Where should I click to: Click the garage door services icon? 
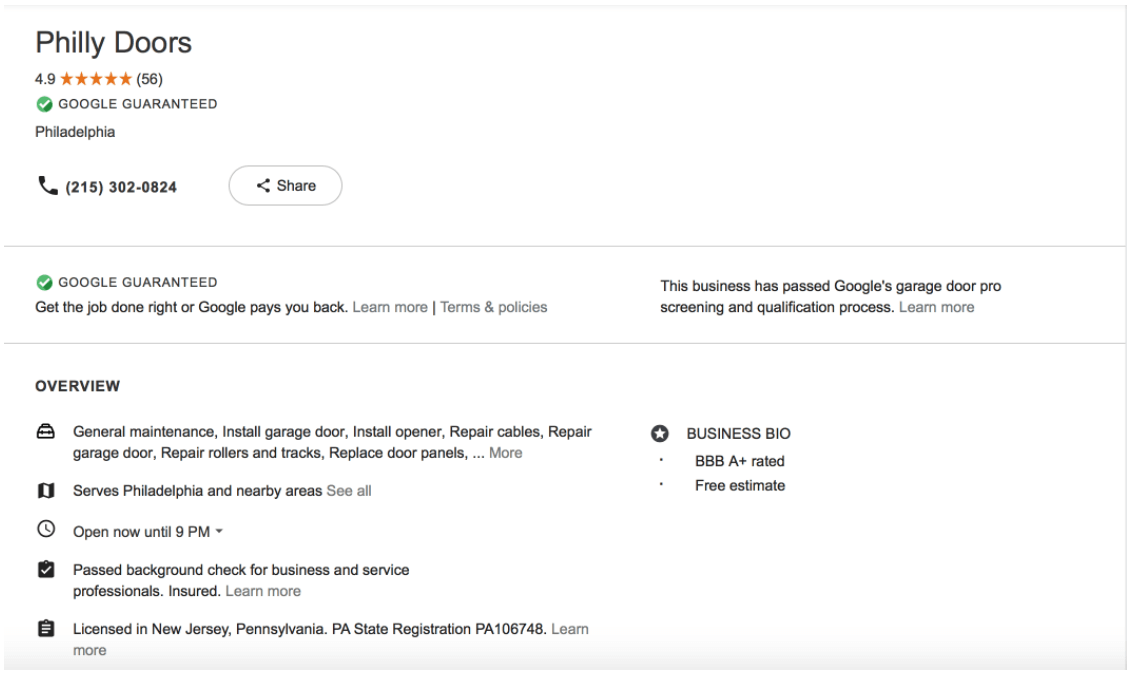[46, 432]
